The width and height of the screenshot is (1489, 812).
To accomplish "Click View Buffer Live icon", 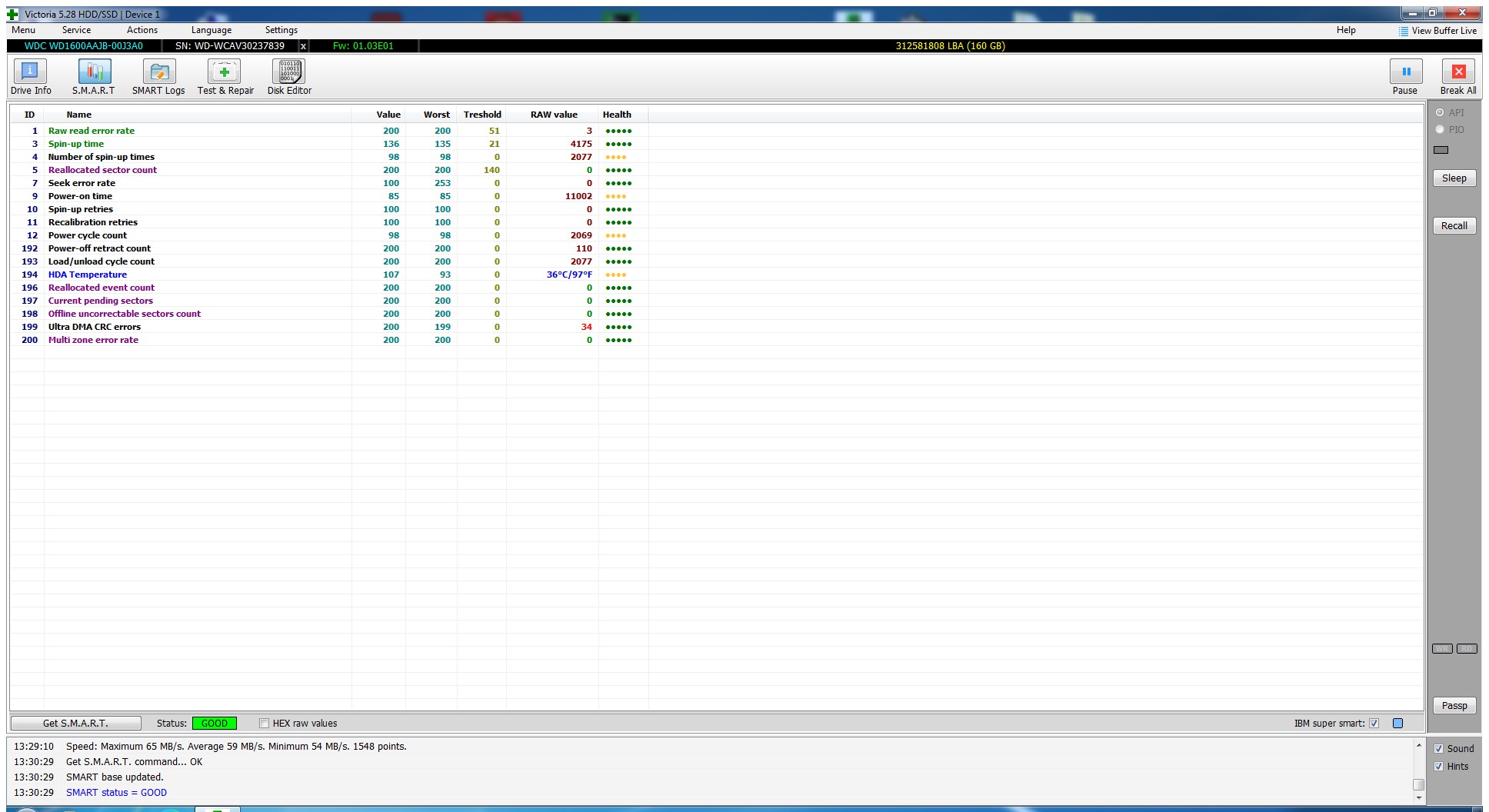I will (x=1404, y=31).
